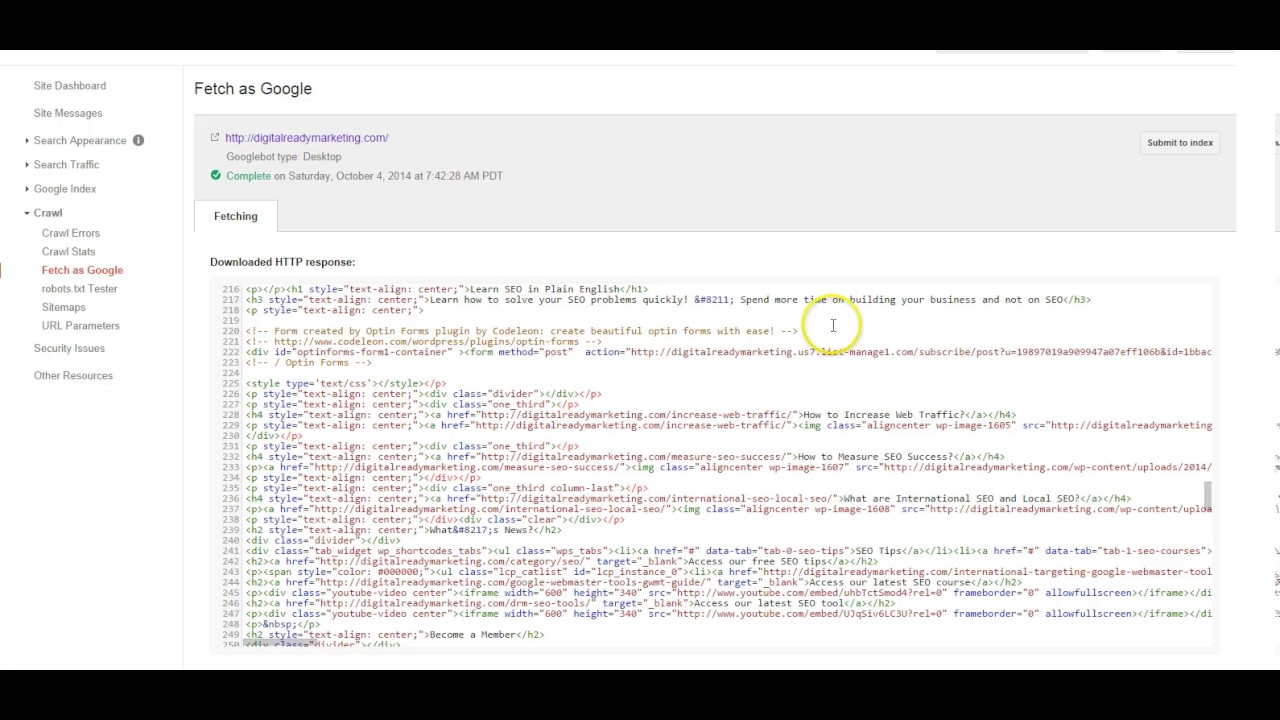Screen dimensions: 1280x720
Task: Open Crawl Errors page
Action: tap(71, 233)
